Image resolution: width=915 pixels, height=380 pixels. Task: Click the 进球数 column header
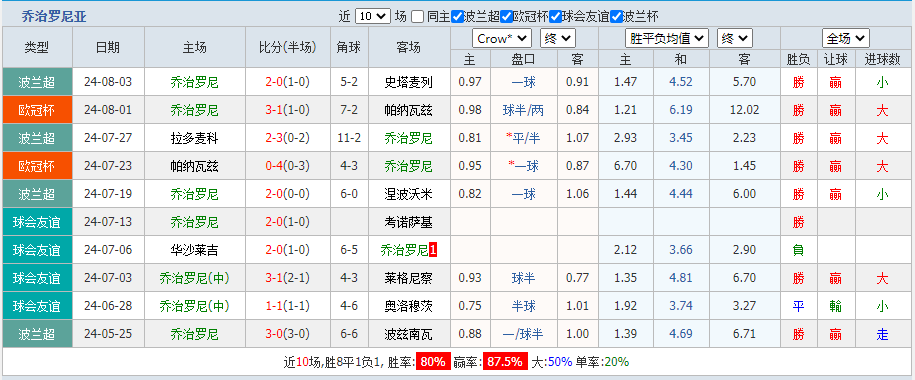[x=882, y=59]
